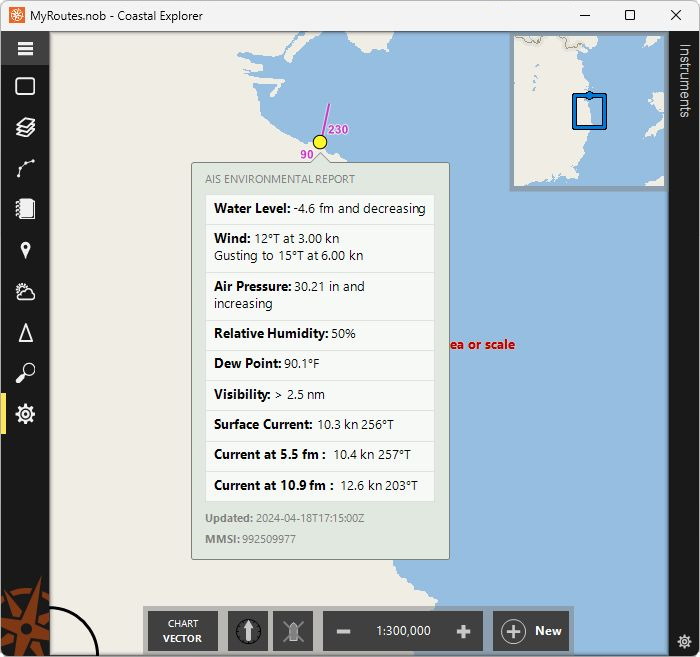Toggle the follow-boat tracking button
This screenshot has width=700, height=657.
293,631
